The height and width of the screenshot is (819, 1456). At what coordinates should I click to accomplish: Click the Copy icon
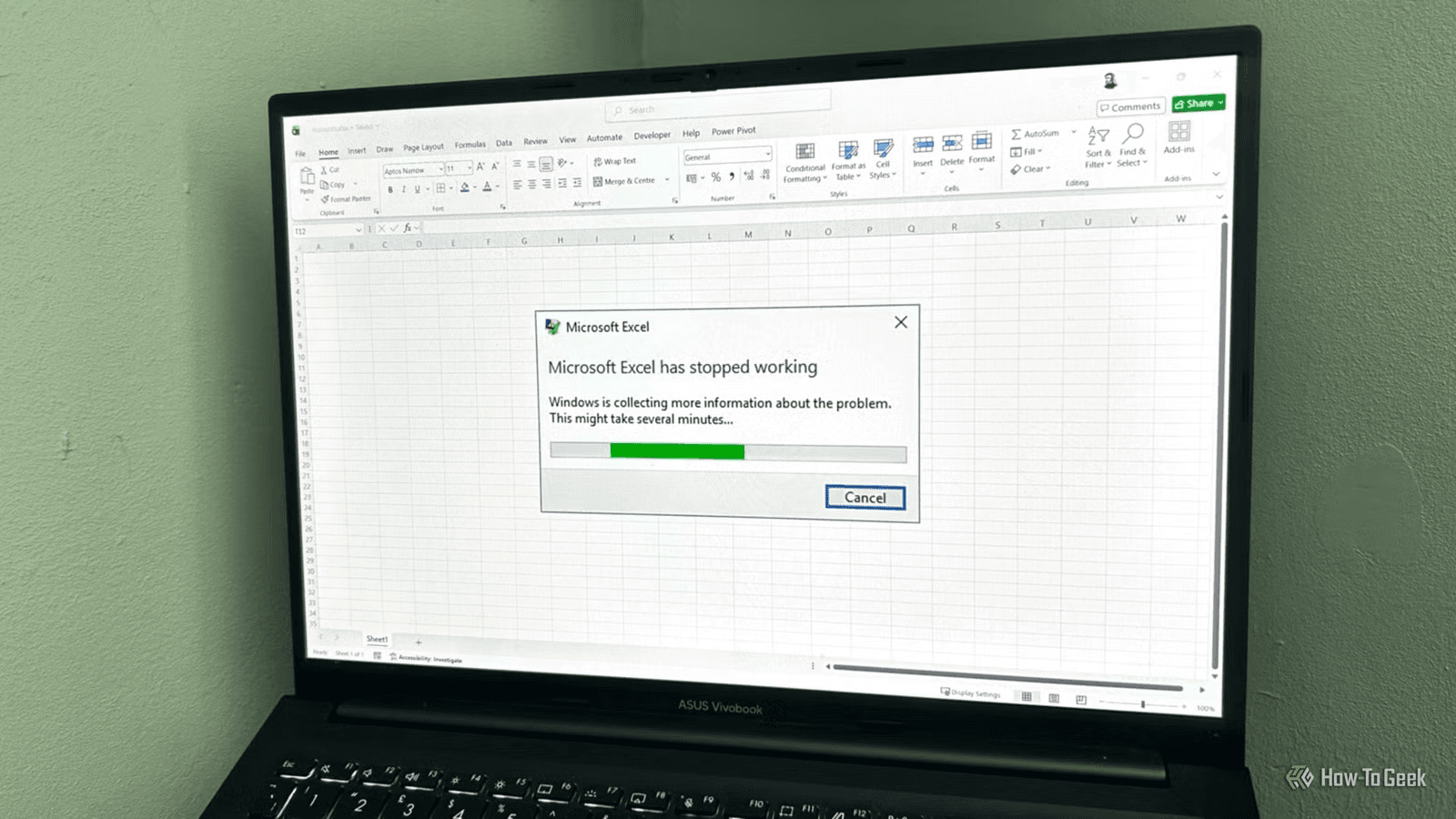(324, 185)
